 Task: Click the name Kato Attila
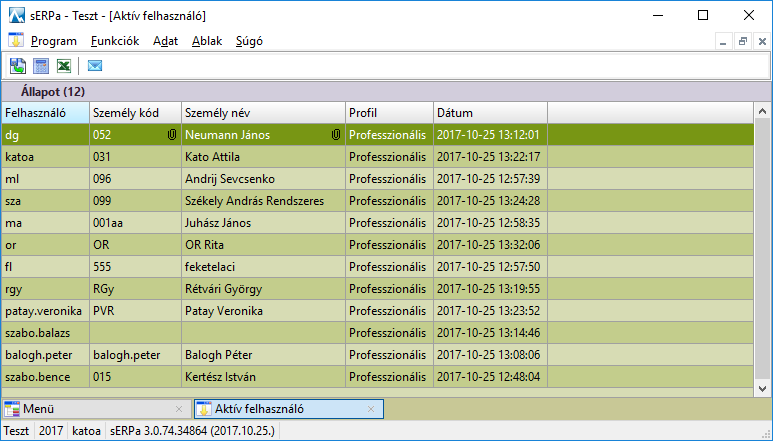(212, 157)
